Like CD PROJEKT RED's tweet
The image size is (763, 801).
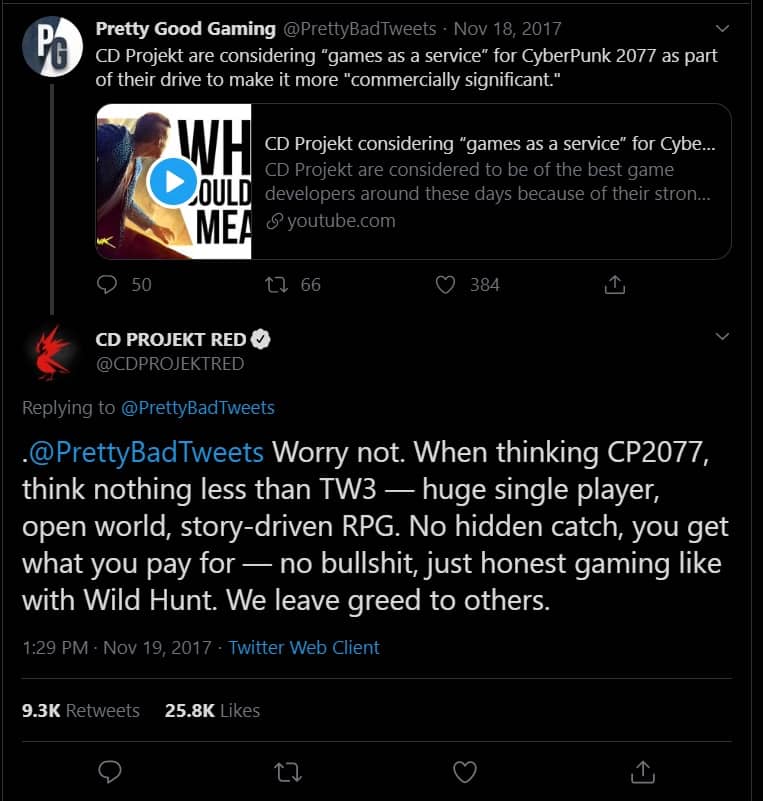pos(465,771)
